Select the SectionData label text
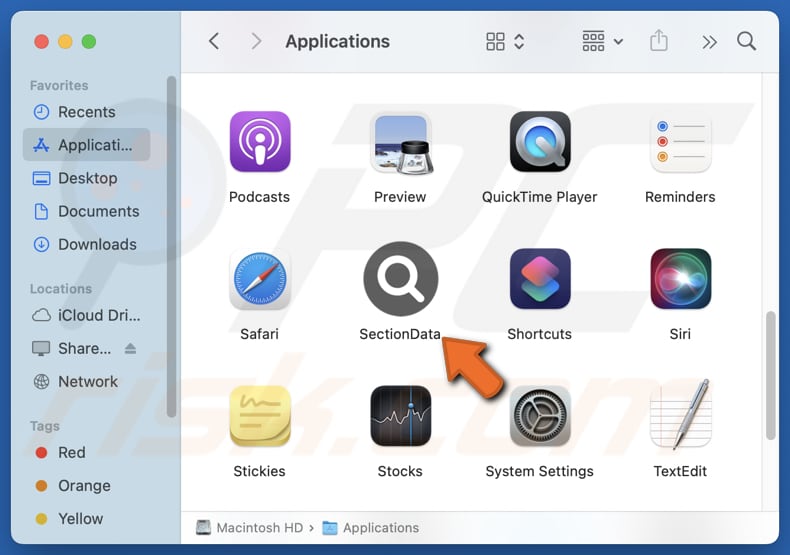 coord(400,334)
